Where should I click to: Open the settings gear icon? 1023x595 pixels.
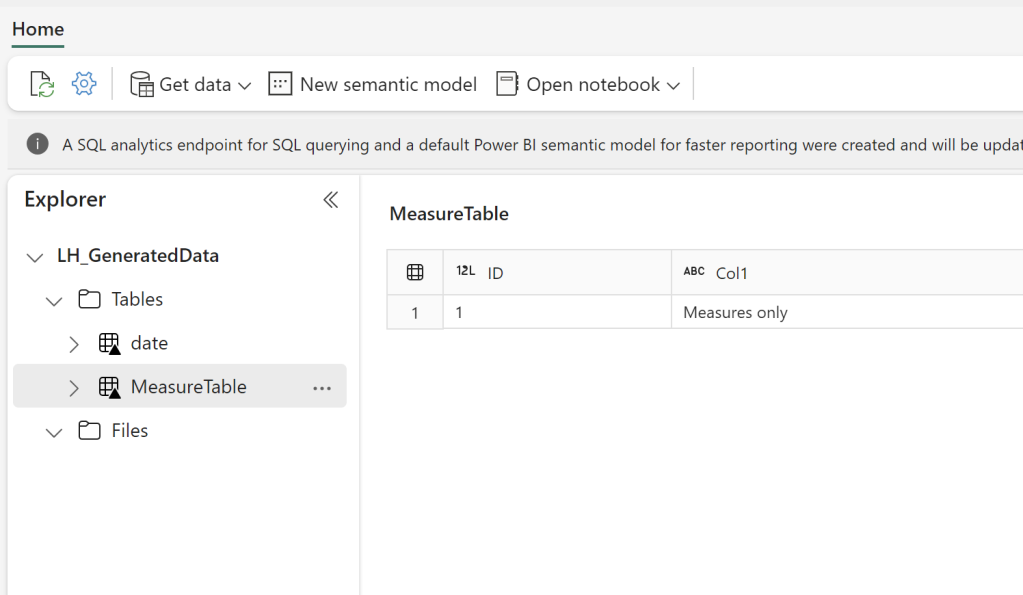pyautogui.click(x=84, y=84)
